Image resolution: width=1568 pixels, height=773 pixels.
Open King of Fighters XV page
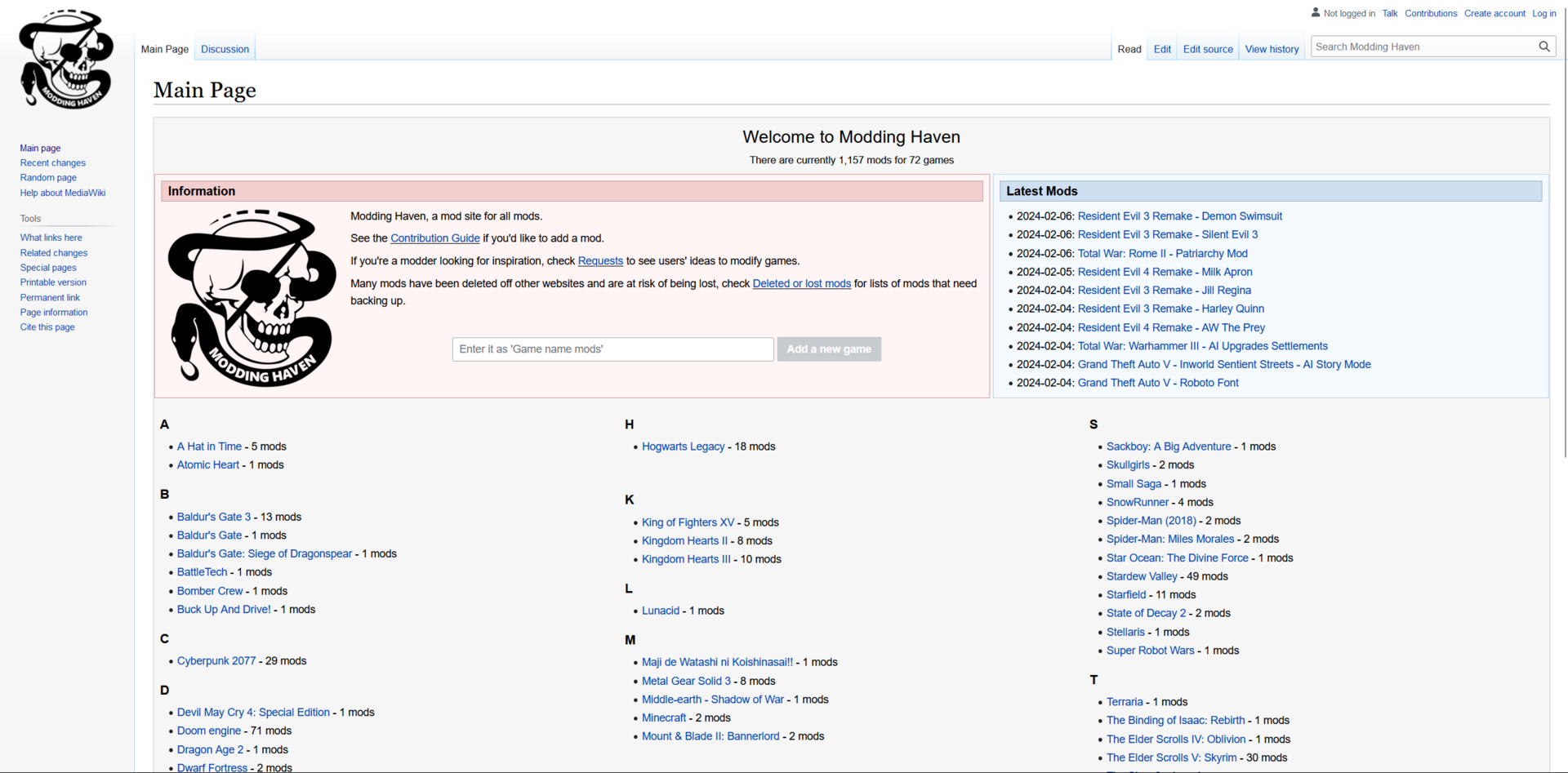pyautogui.click(x=688, y=522)
